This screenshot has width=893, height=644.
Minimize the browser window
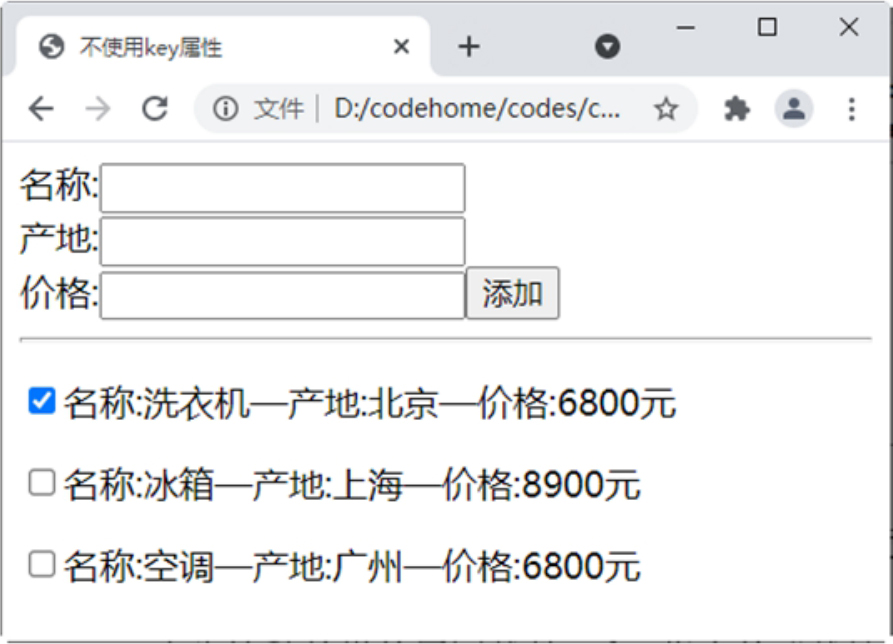click(686, 27)
